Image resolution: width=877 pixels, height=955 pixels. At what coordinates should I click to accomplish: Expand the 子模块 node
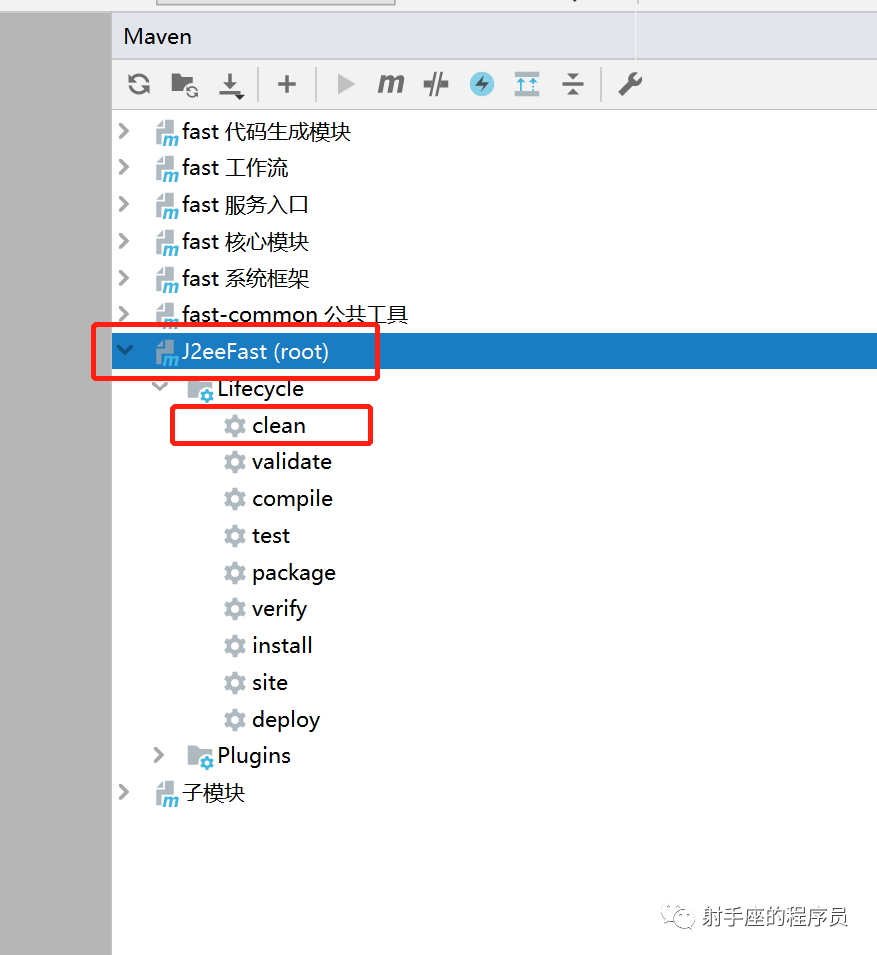coord(124,792)
